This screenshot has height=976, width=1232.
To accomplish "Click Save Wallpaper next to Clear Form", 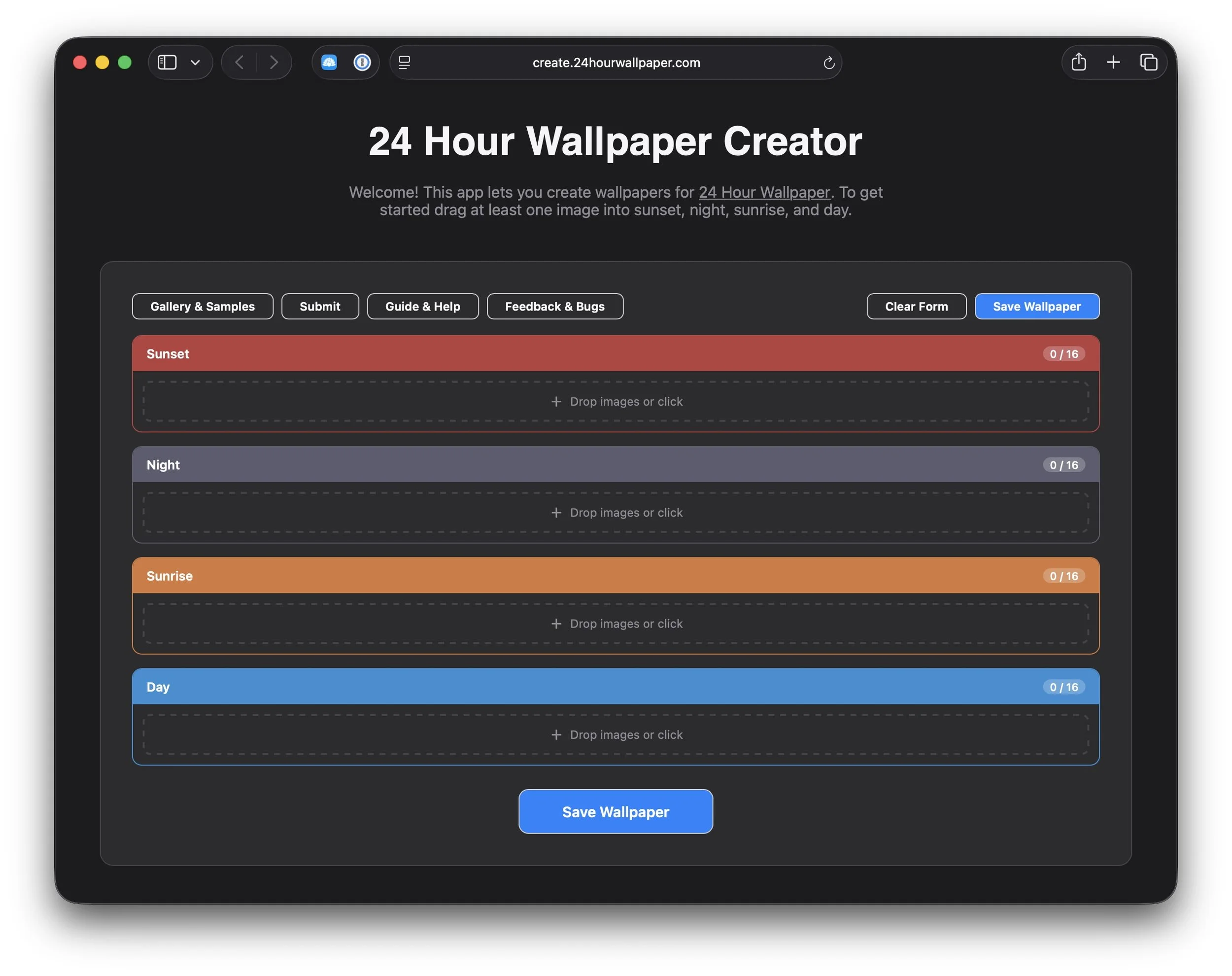I will tap(1037, 306).
